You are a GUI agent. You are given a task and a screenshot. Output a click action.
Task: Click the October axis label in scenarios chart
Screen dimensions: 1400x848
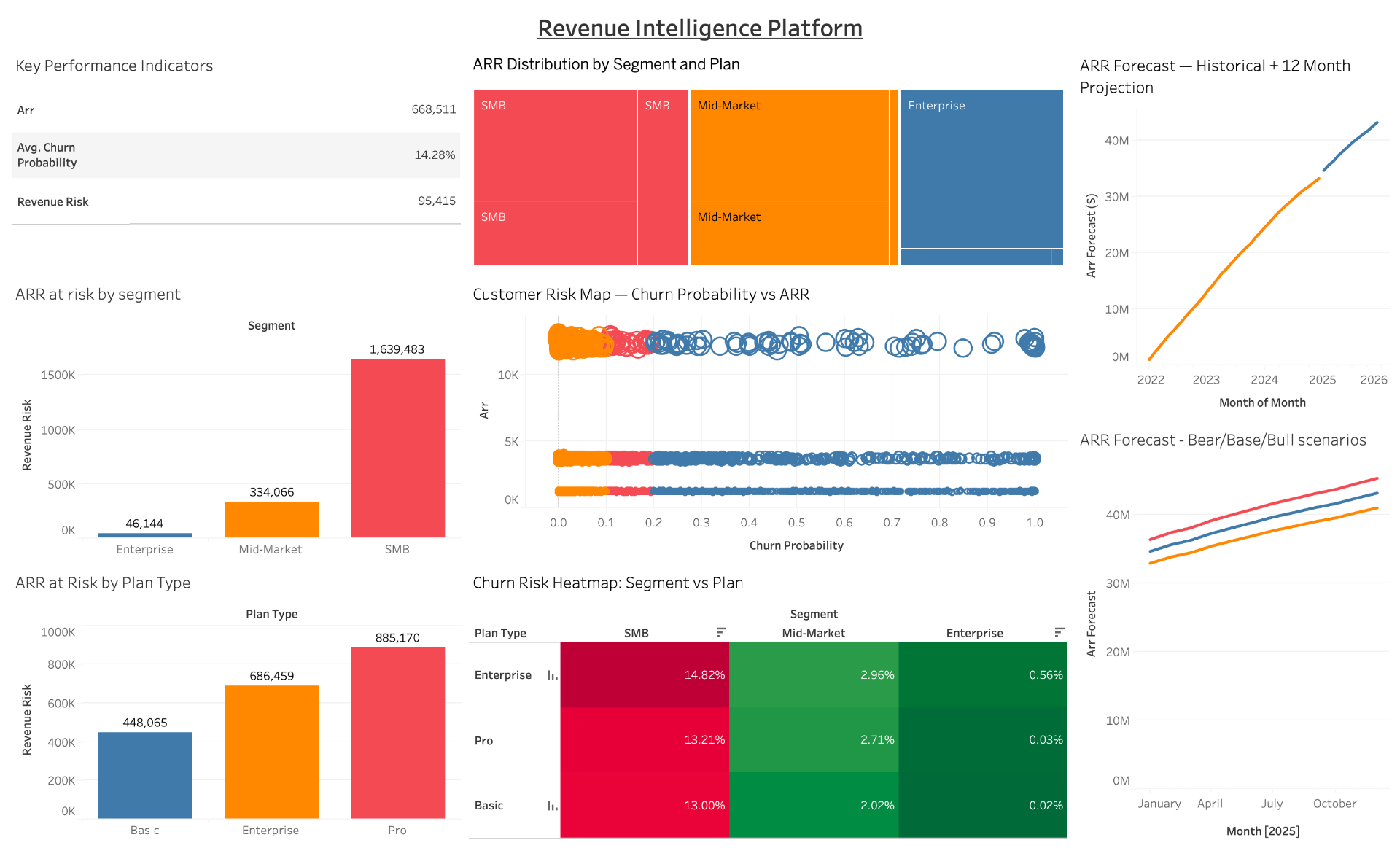point(1334,804)
